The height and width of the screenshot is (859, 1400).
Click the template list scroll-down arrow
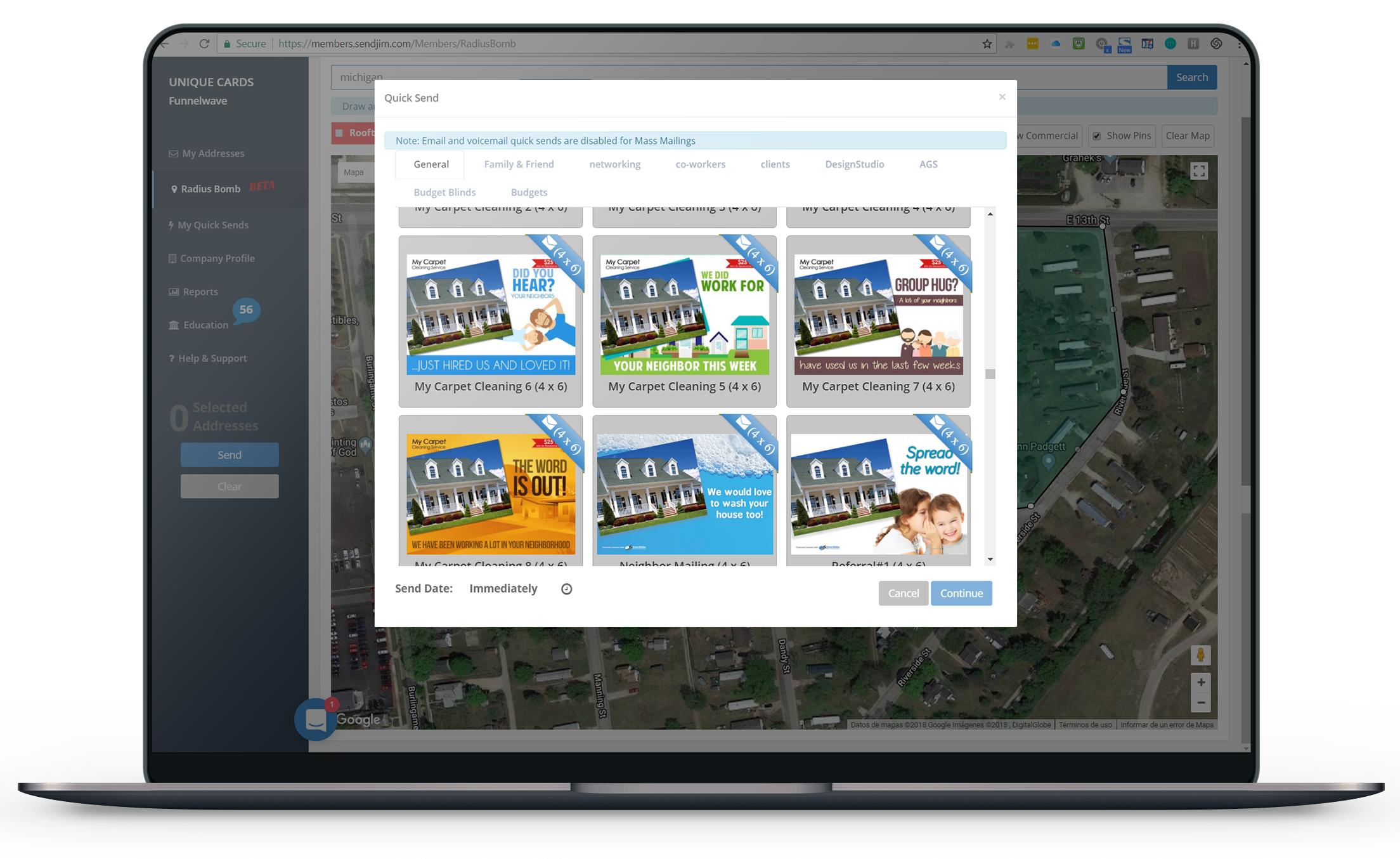990,560
